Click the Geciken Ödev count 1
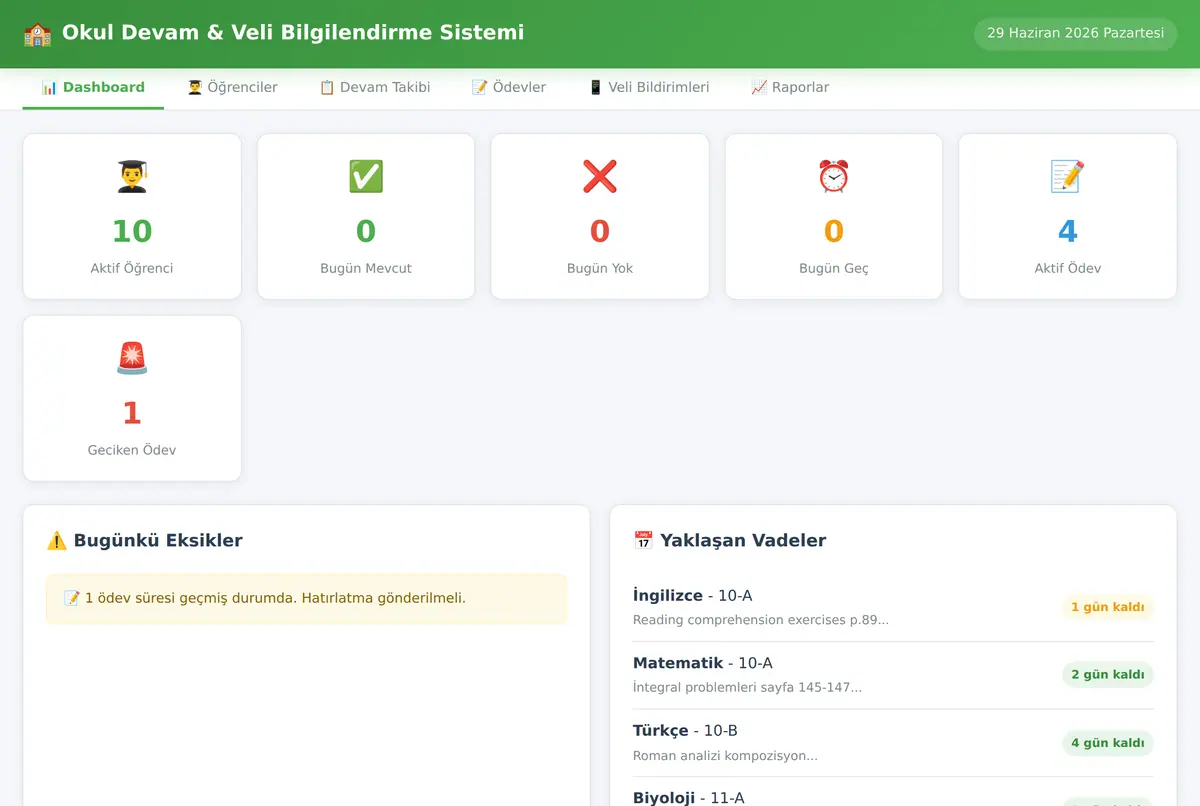 pos(132,413)
